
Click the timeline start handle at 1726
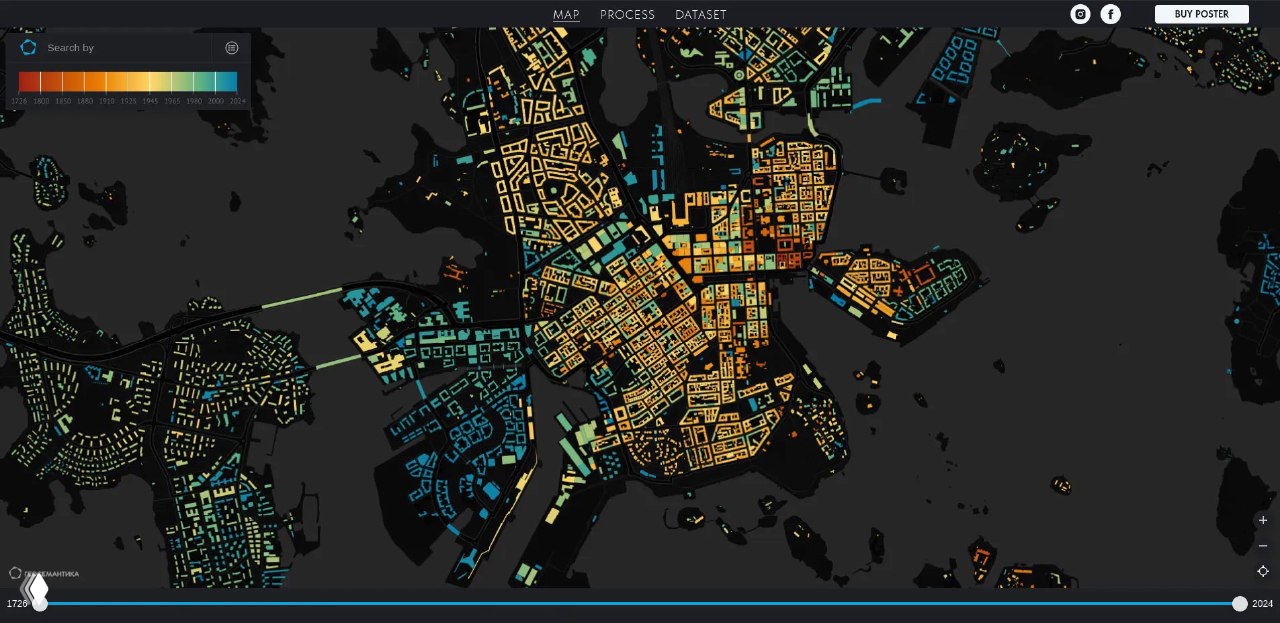(39, 603)
